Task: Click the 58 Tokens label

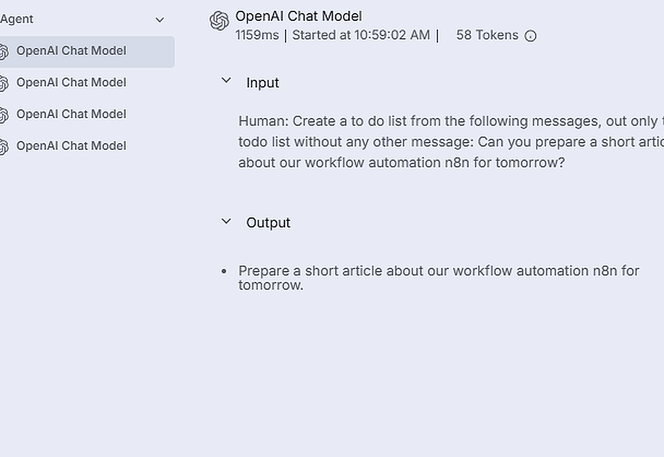Action: pyautogui.click(x=487, y=35)
